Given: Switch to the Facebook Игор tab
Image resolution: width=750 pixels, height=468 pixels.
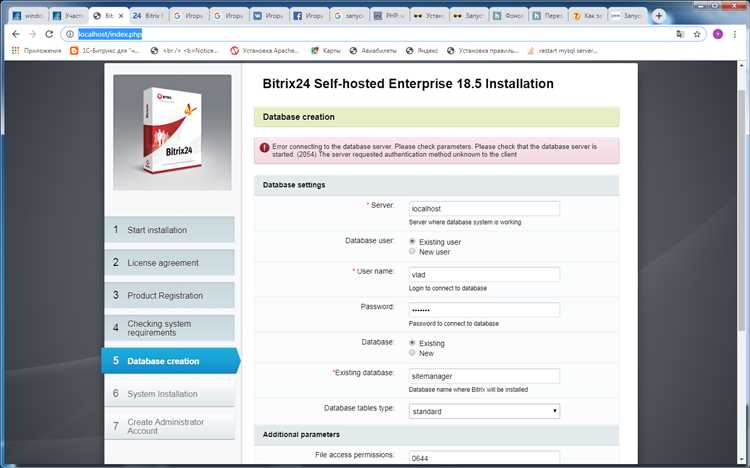Looking at the screenshot, I should 309,16.
